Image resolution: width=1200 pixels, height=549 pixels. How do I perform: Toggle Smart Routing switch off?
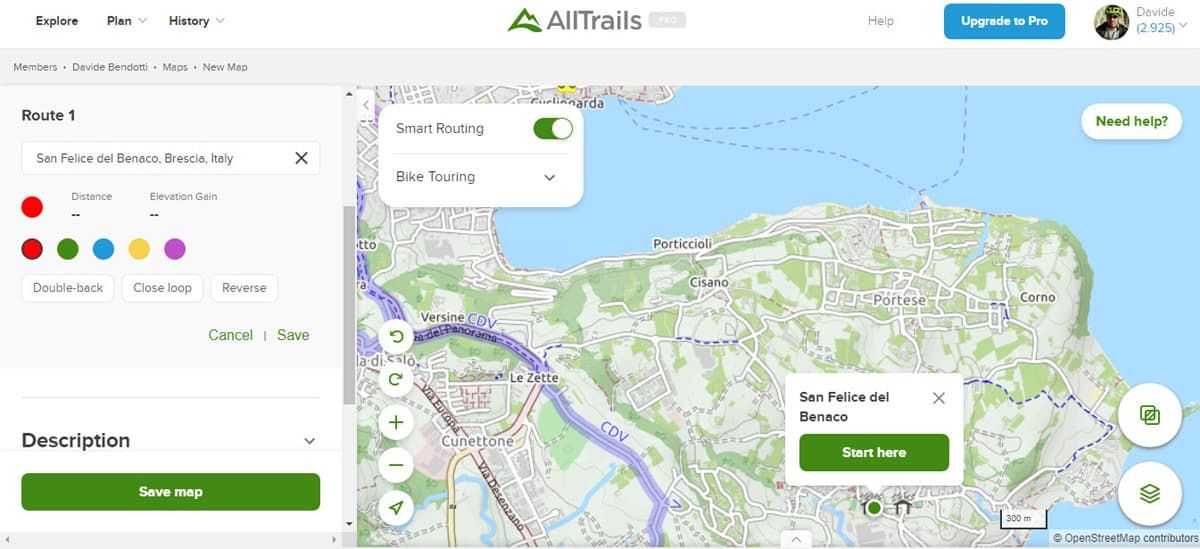(553, 128)
